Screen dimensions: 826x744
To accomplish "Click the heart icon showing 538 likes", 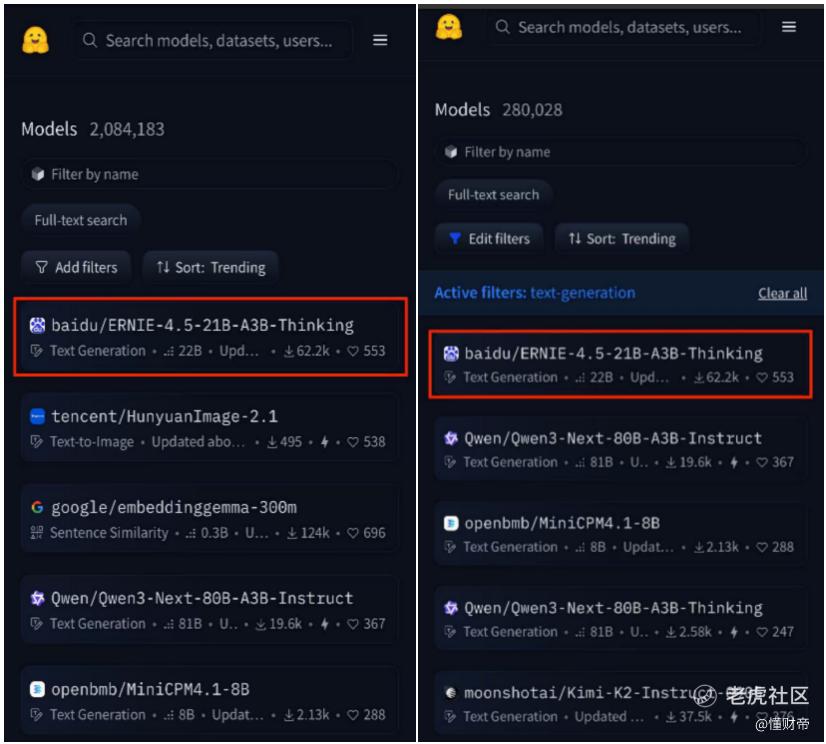I will [352, 442].
